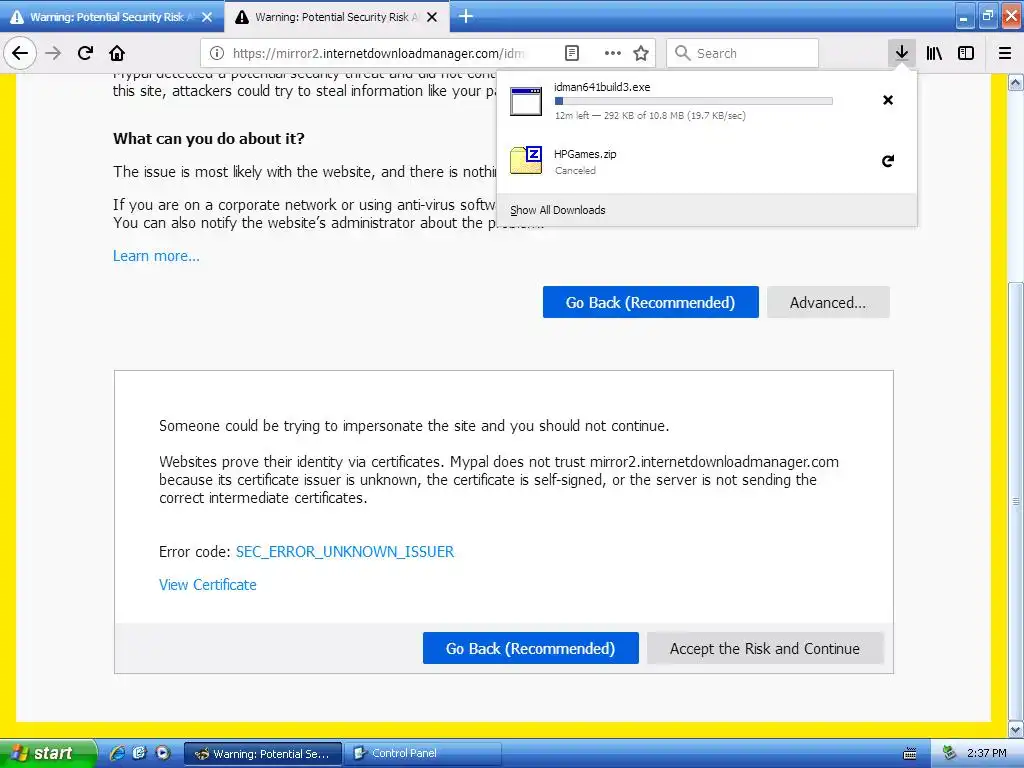The height and width of the screenshot is (768, 1024).
Task: Click the page scrollbar down arrow
Action: 1016,729
